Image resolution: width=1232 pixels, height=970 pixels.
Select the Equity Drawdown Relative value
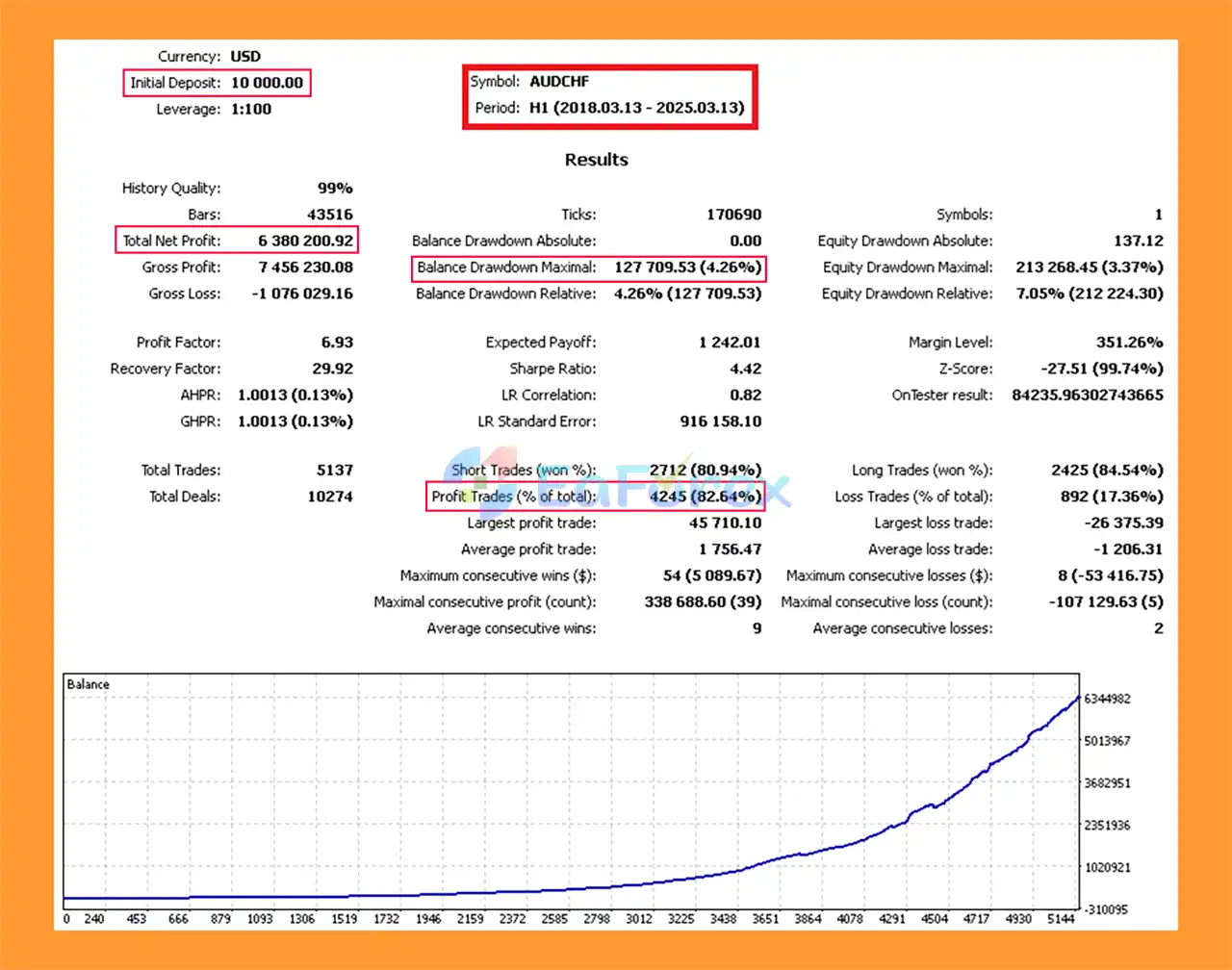1090,294
